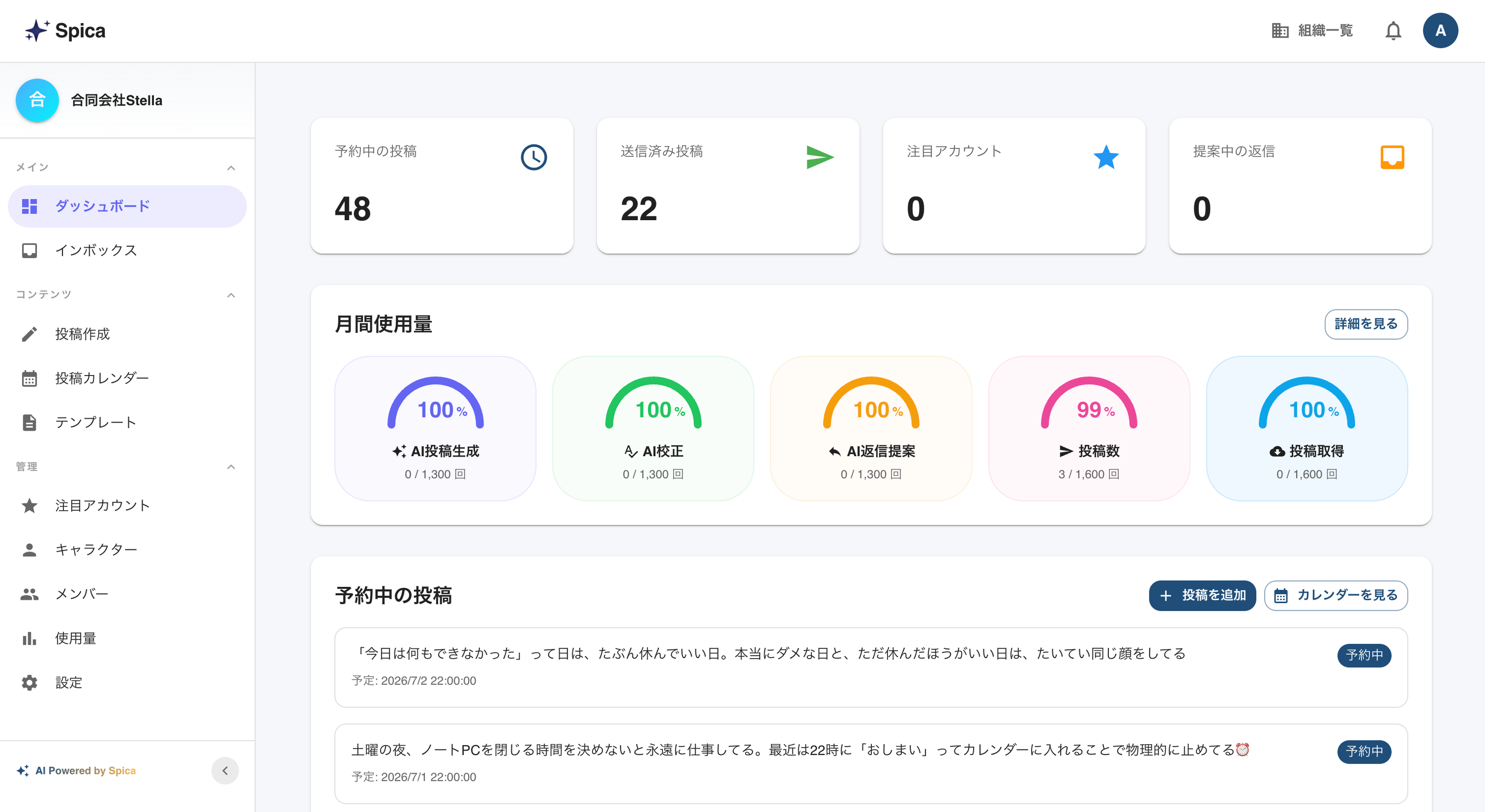Viewport: 1485px width, 812px height.
Task: Click the document icon for テンプレート
Action: tap(29, 422)
